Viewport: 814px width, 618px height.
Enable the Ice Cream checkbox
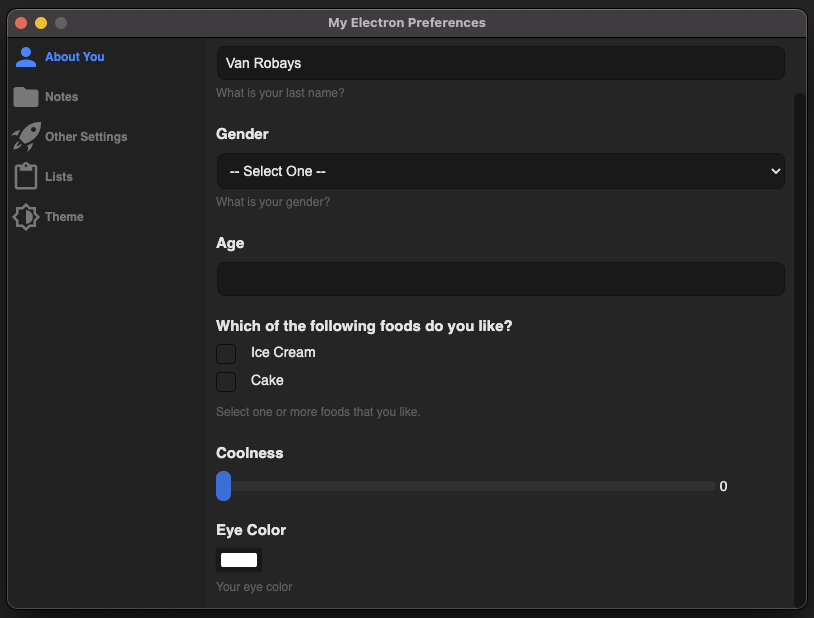(226, 353)
